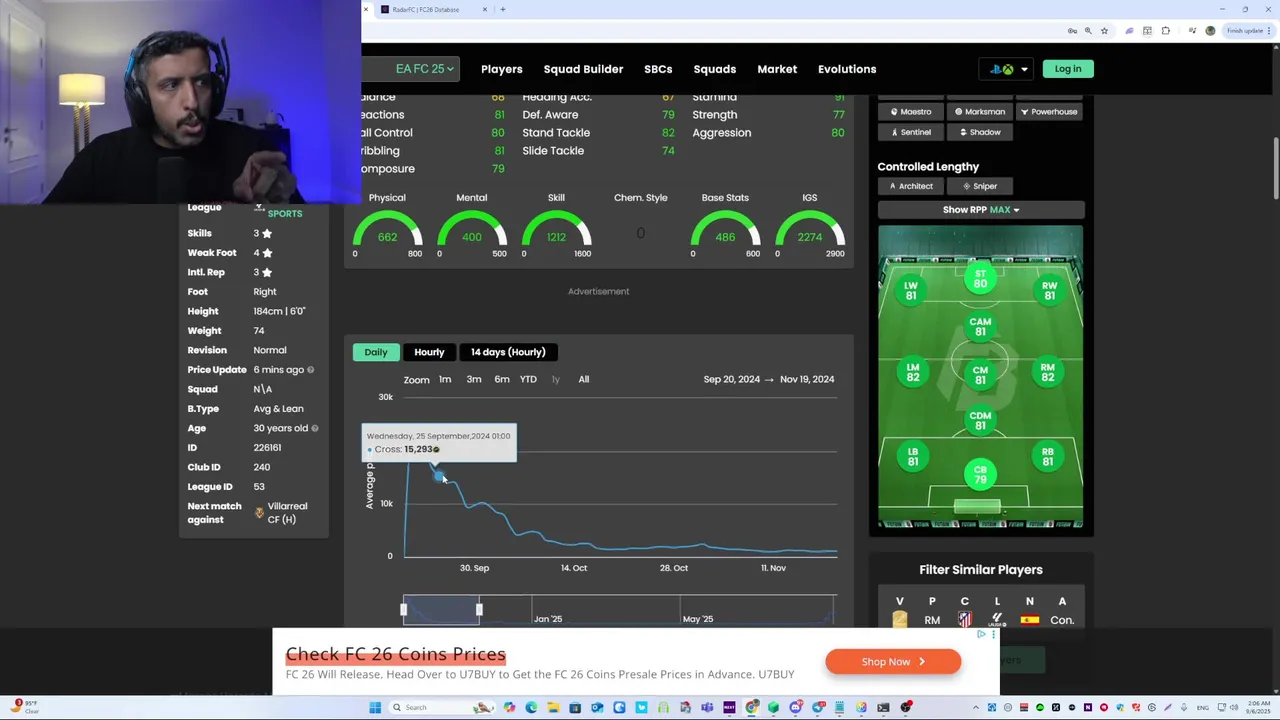Select the Daily price graph tab

pyautogui.click(x=376, y=352)
